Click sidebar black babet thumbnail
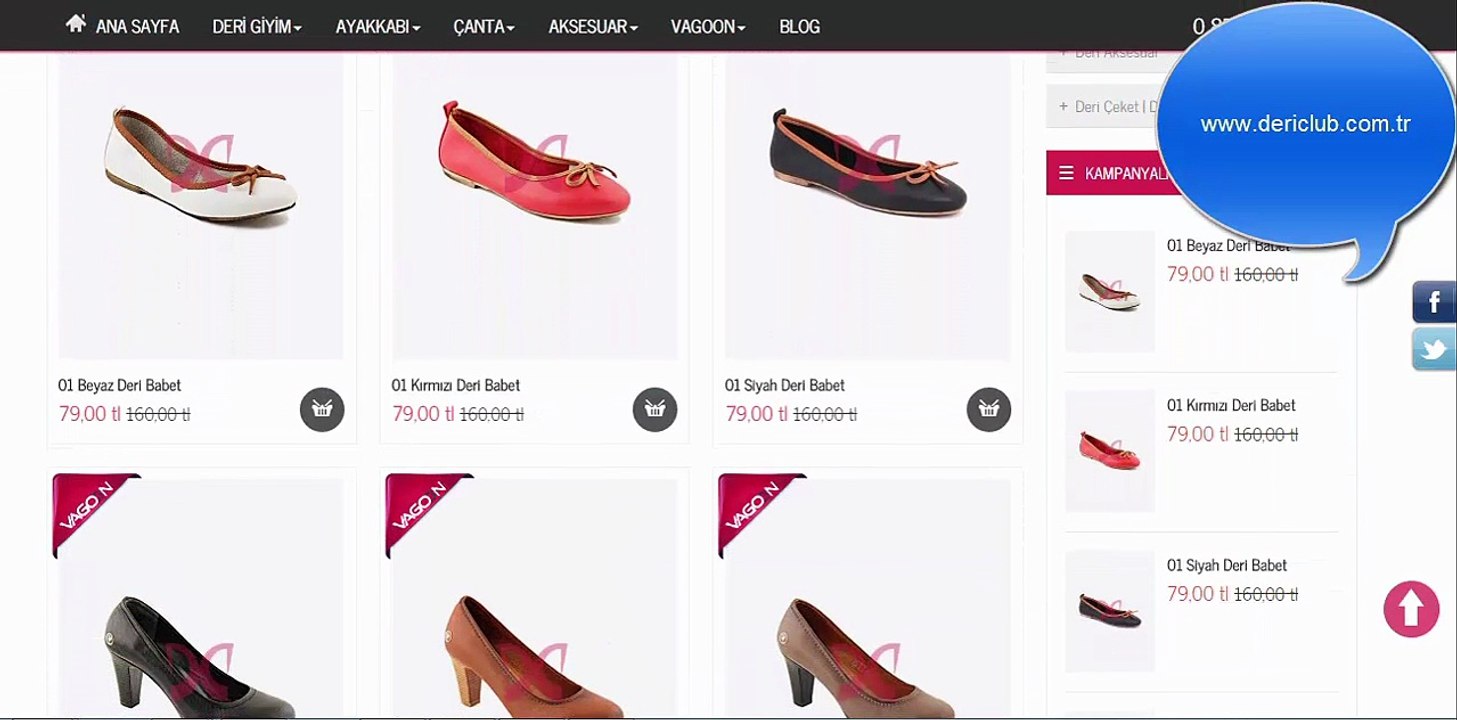Screen dimensions: 1457x720 1110,611
